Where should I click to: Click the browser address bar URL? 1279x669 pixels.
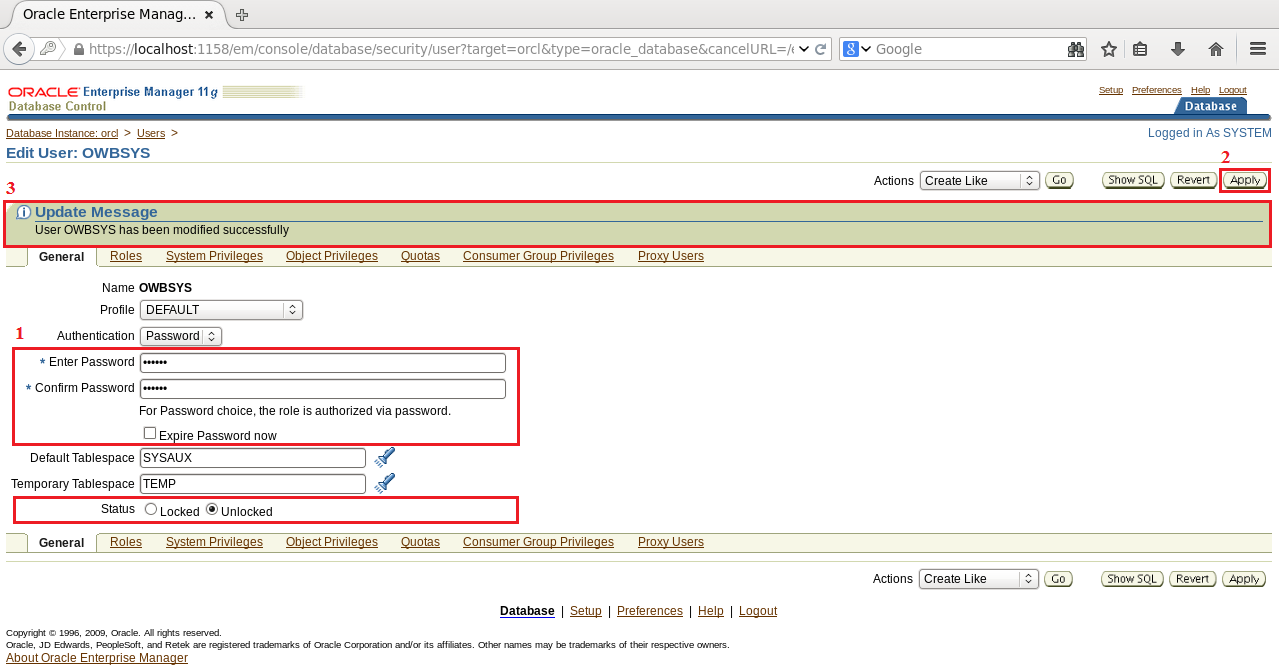coord(440,49)
